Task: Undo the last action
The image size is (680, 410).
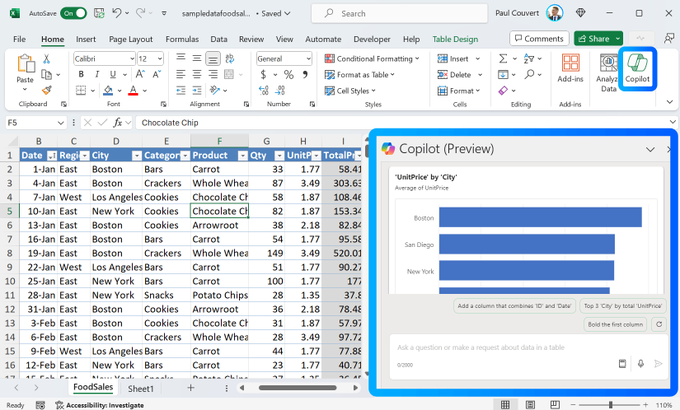Action: pyautogui.click(x=116, y=13)
